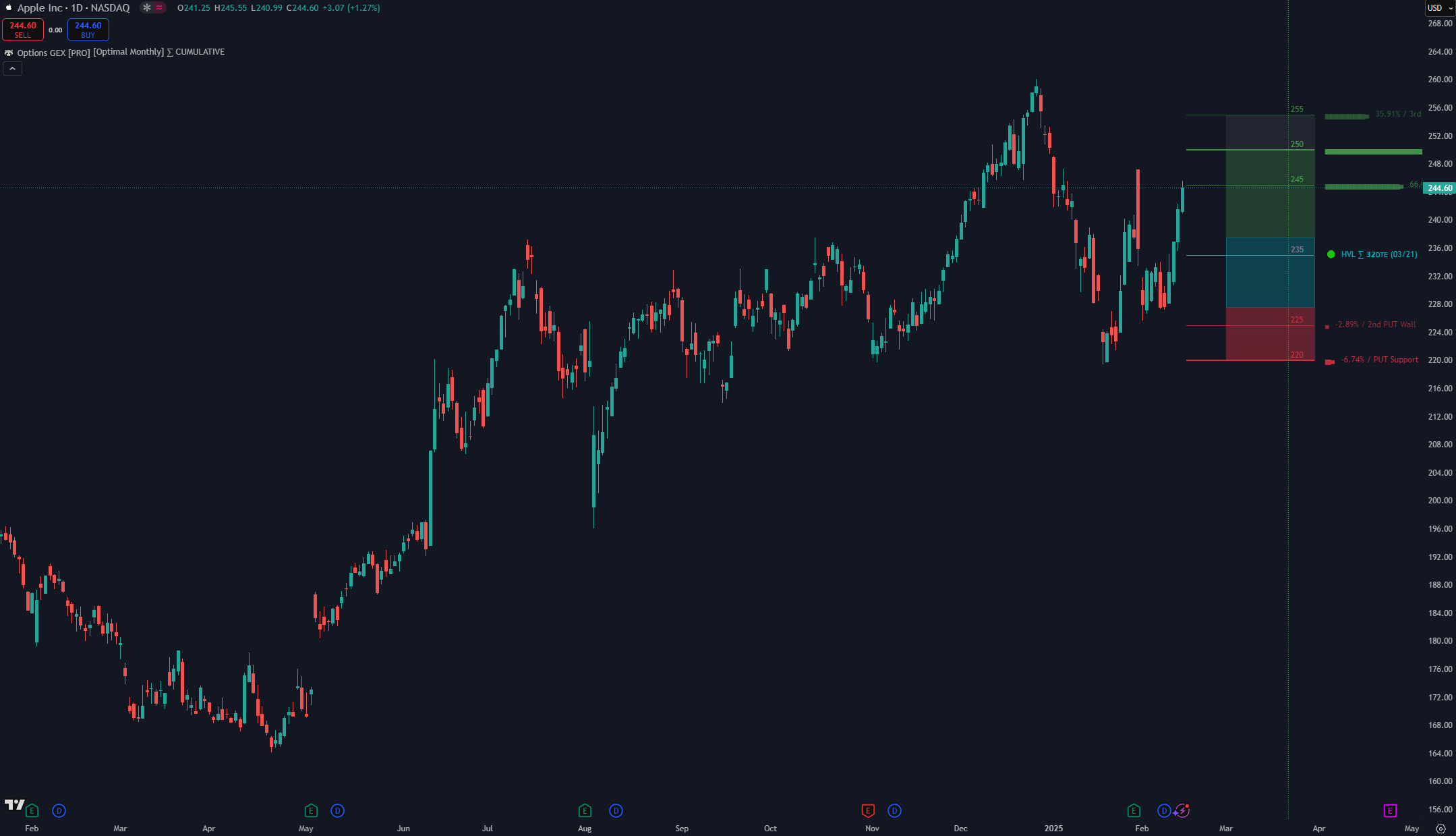Click the red November earnings marker

(x=868, y=810)
